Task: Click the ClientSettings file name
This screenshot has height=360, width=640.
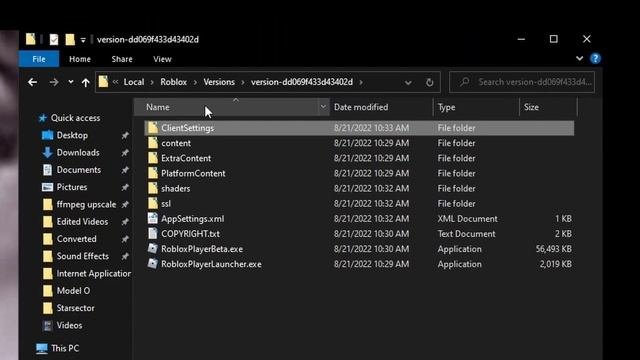Action: point(187,128)
